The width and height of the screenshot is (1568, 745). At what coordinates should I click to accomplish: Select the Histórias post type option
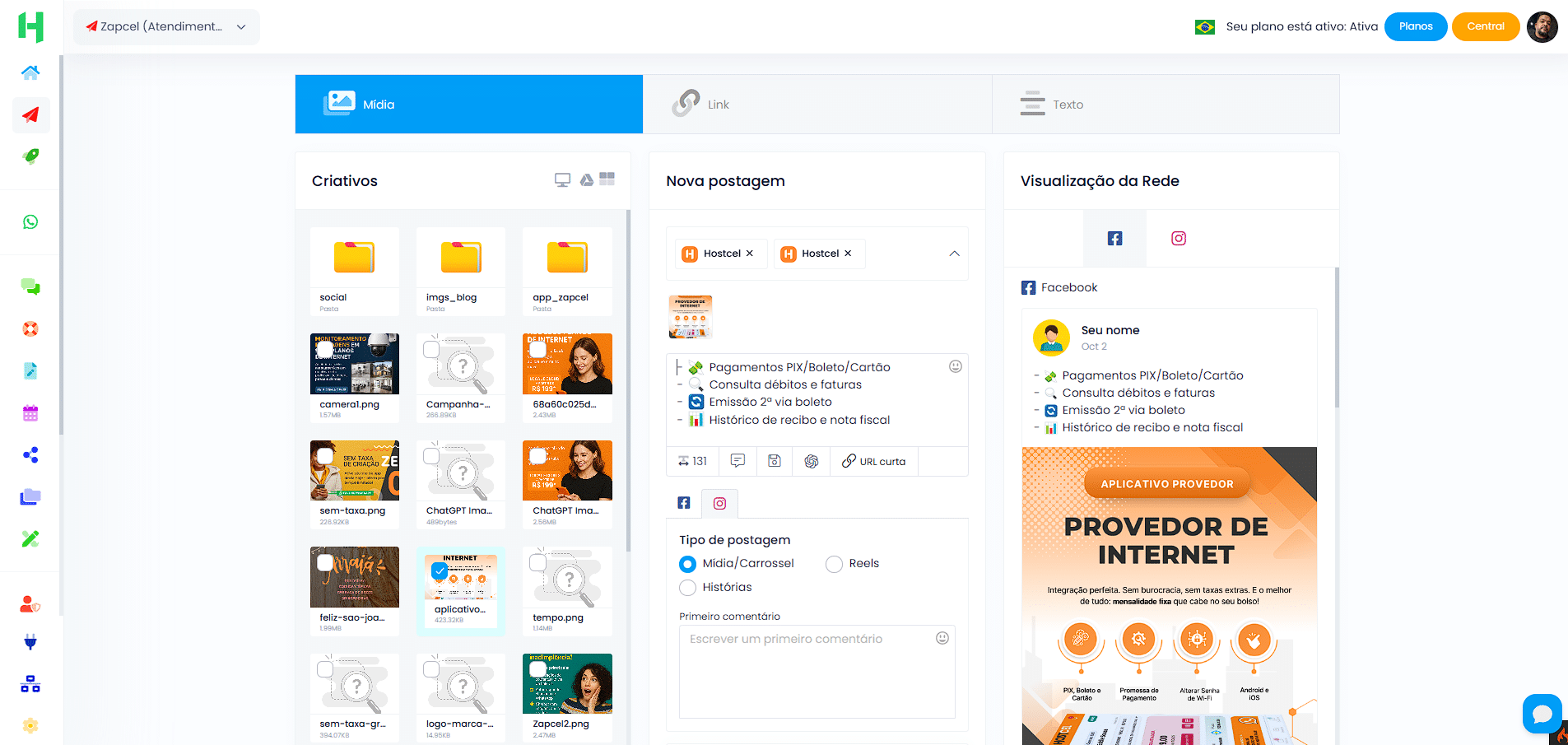(x=687, y=588)
